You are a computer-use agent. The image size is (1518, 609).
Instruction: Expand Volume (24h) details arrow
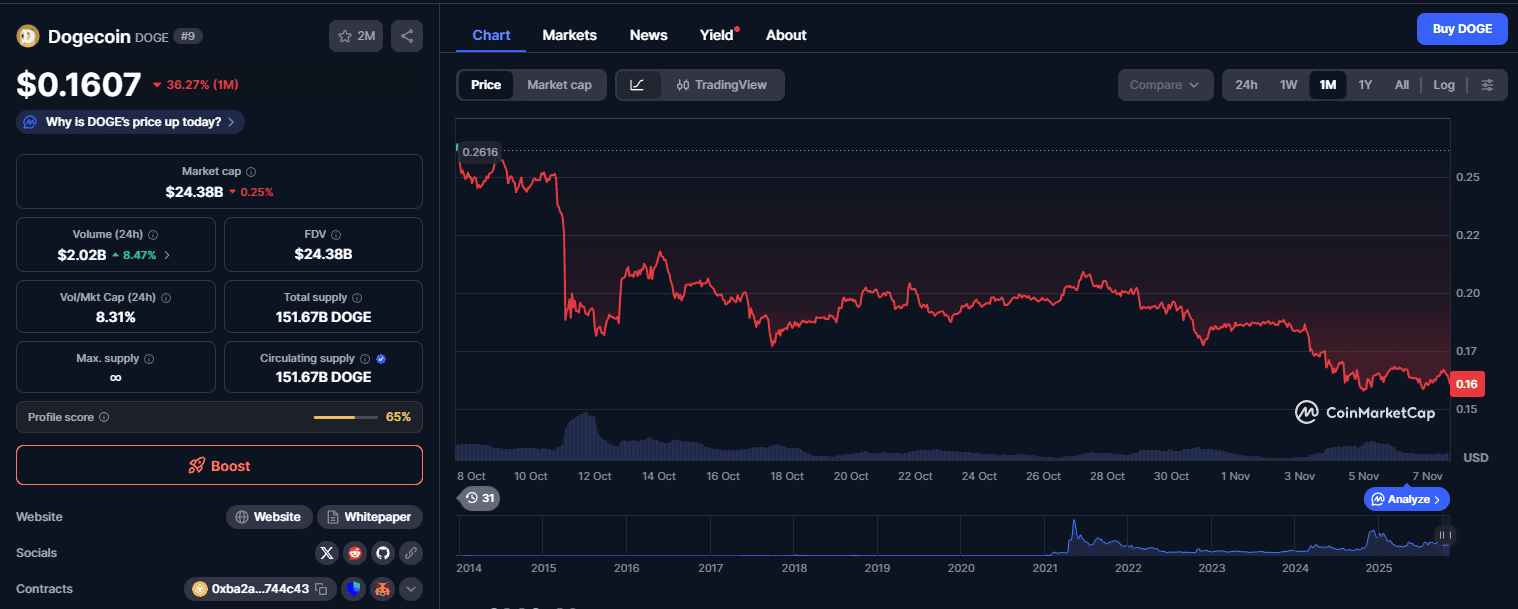coord(167,255)
